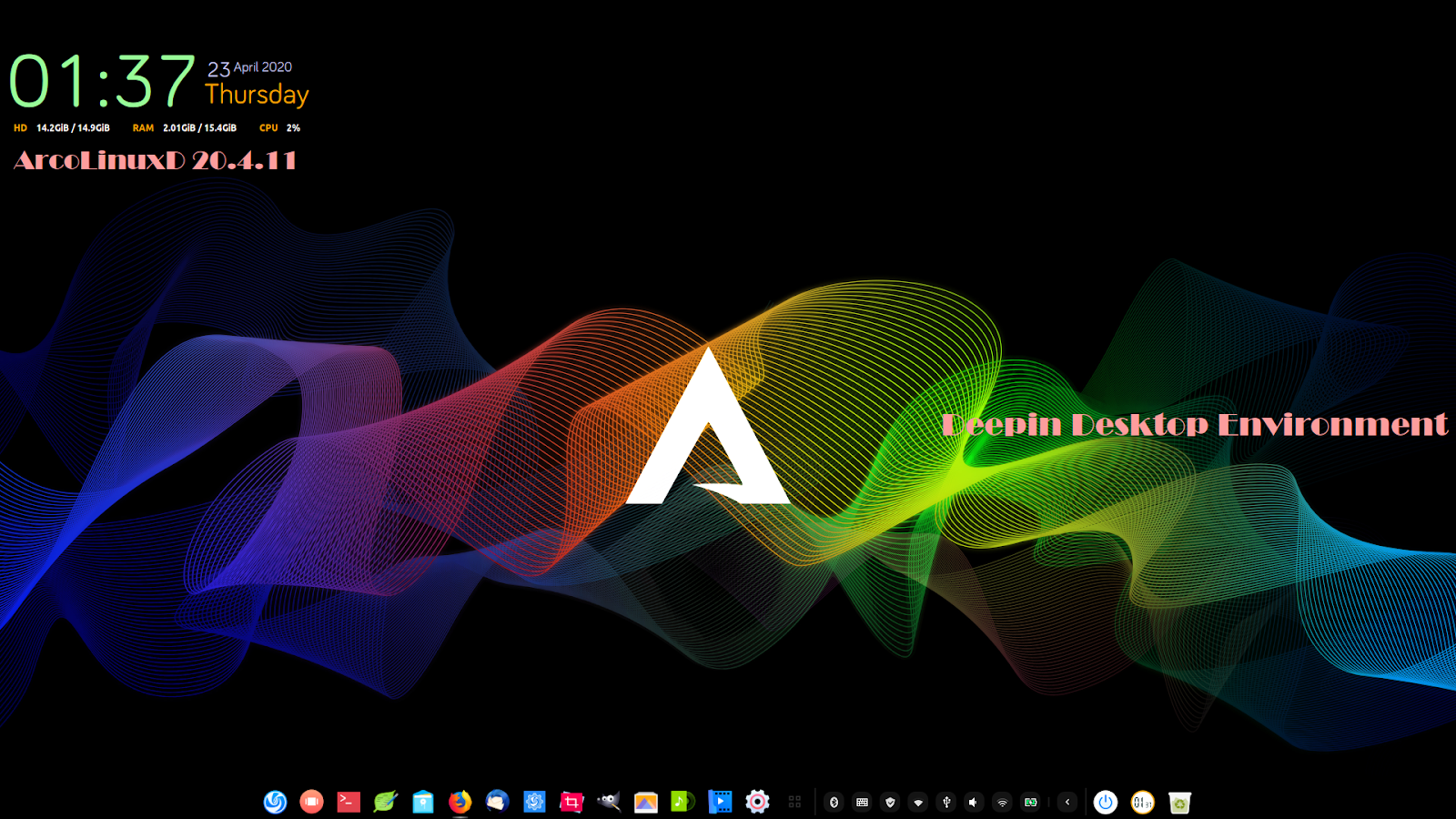Open the Deepin movie player
Screen dimensions: 1456x819
coord(720,802)
